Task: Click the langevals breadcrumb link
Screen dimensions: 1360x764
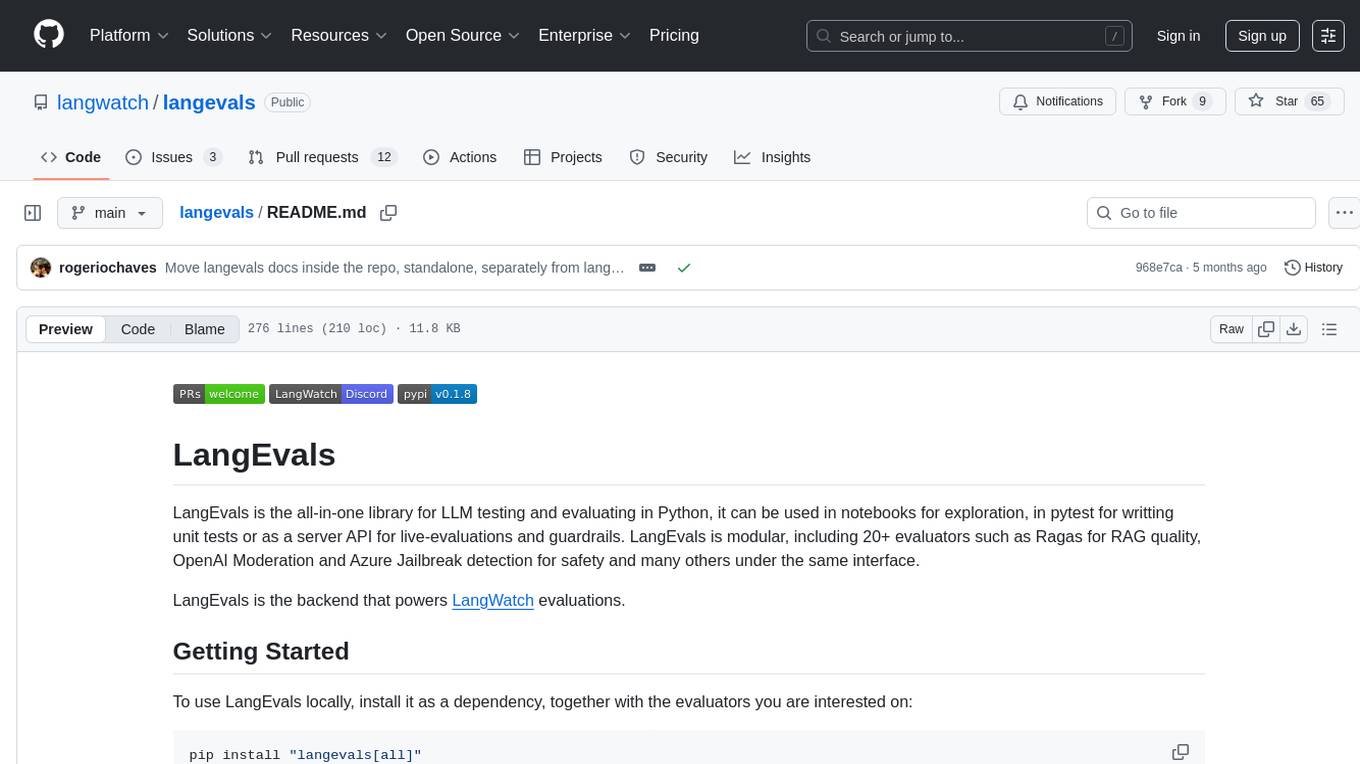Action: [x=216, y=213]
